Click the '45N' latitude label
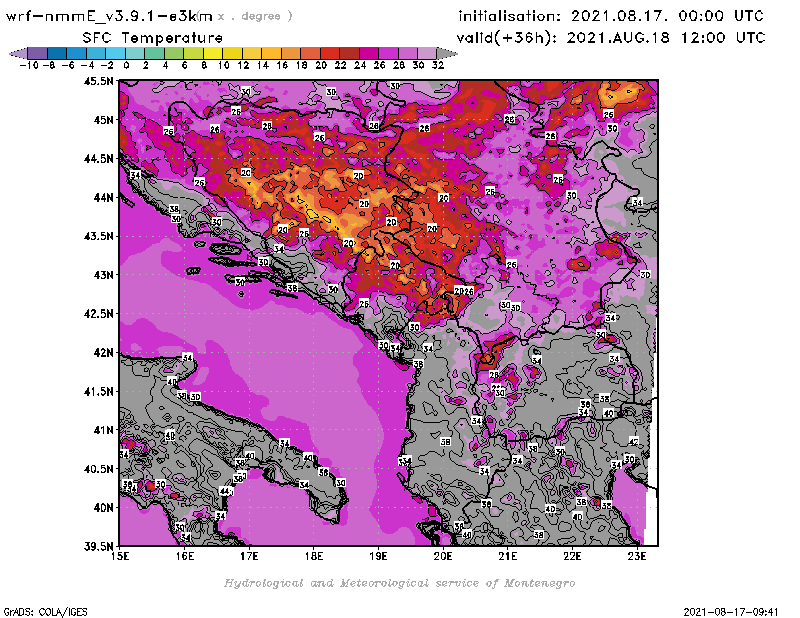 pos(103,120)
